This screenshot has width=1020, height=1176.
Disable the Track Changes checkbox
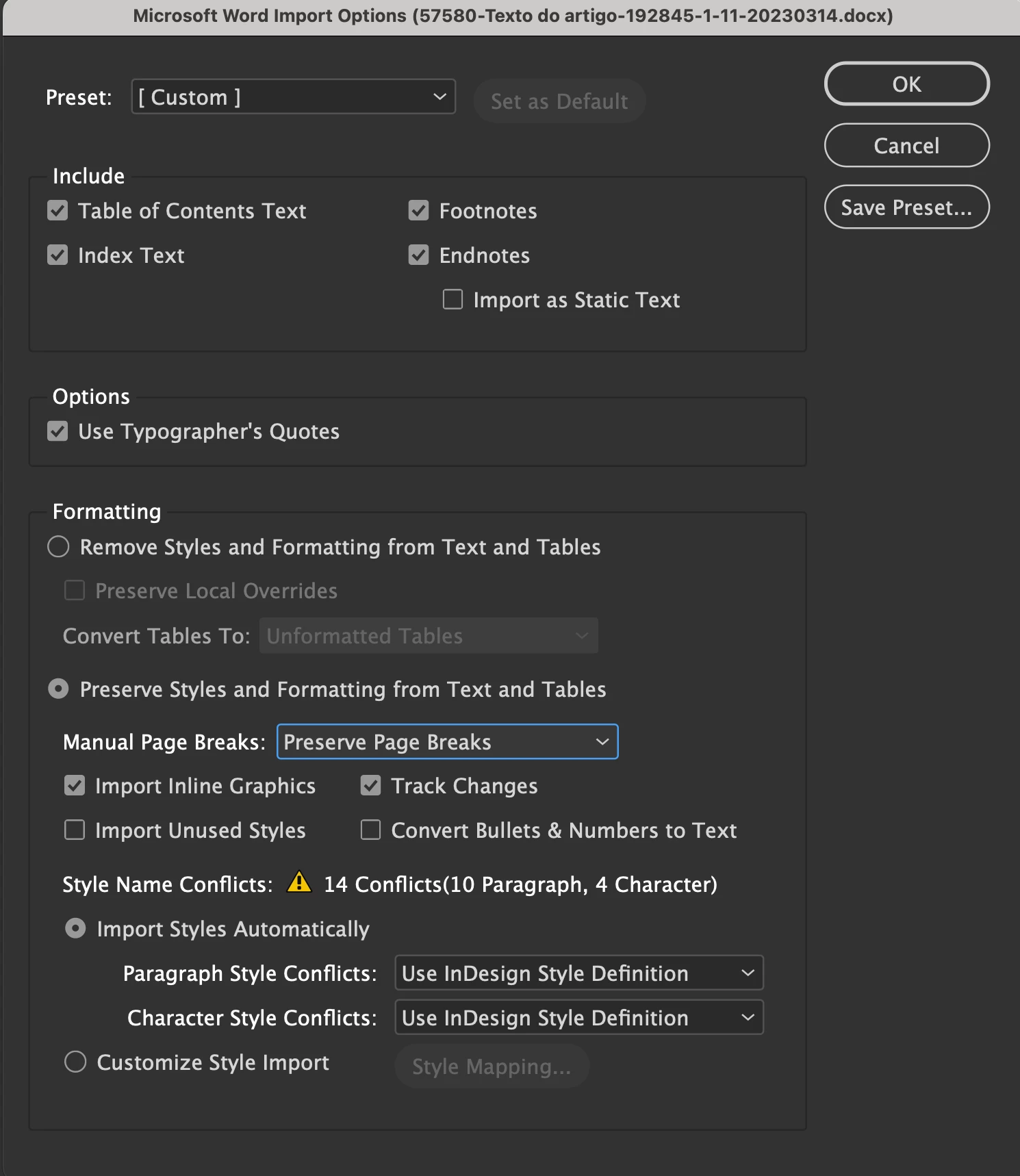(x=370, y=785)
